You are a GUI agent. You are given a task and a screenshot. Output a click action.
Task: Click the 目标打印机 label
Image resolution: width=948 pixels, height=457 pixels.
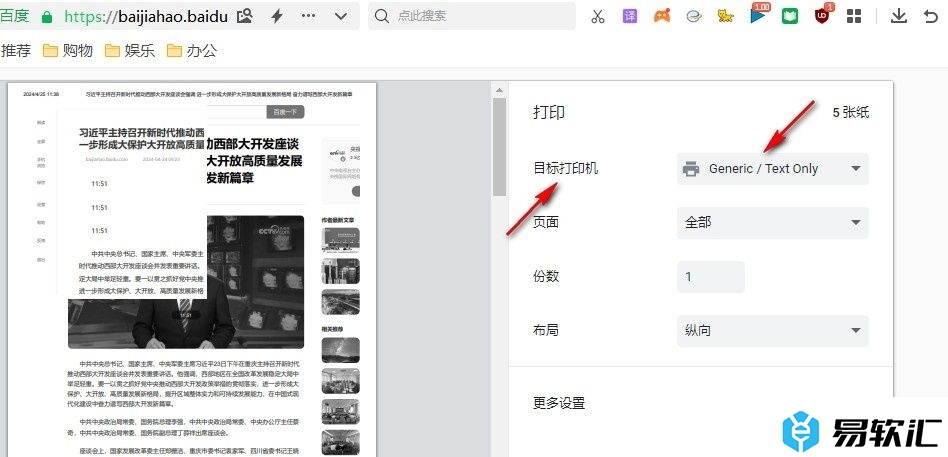tap(566, 169)
